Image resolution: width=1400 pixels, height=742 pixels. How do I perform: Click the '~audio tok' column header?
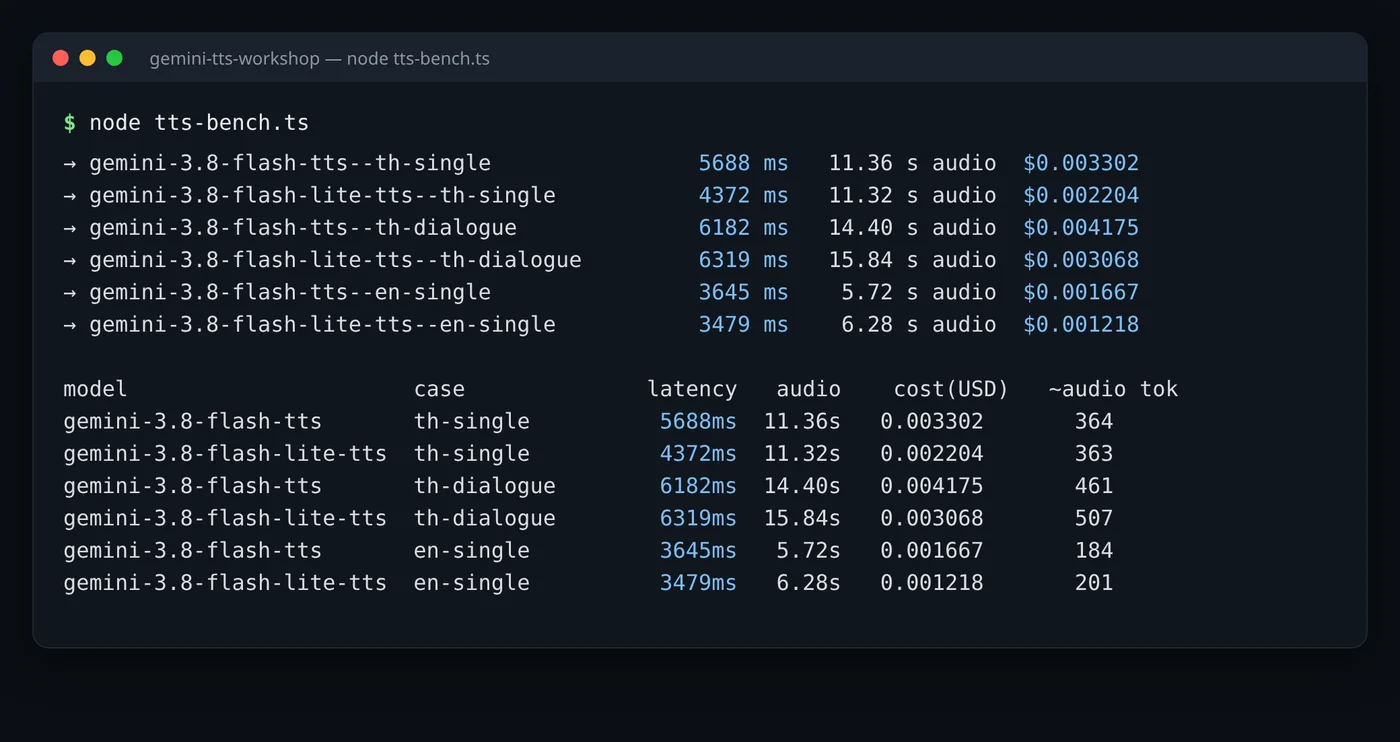point(1113,389)
